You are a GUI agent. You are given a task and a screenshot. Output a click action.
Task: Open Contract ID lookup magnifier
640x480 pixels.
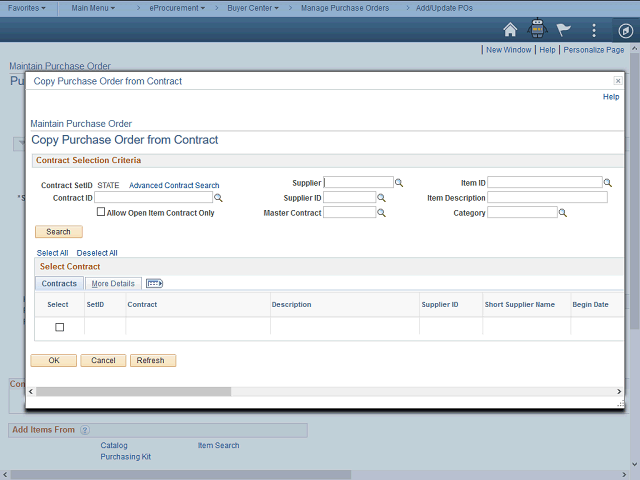tap(219, 198)
